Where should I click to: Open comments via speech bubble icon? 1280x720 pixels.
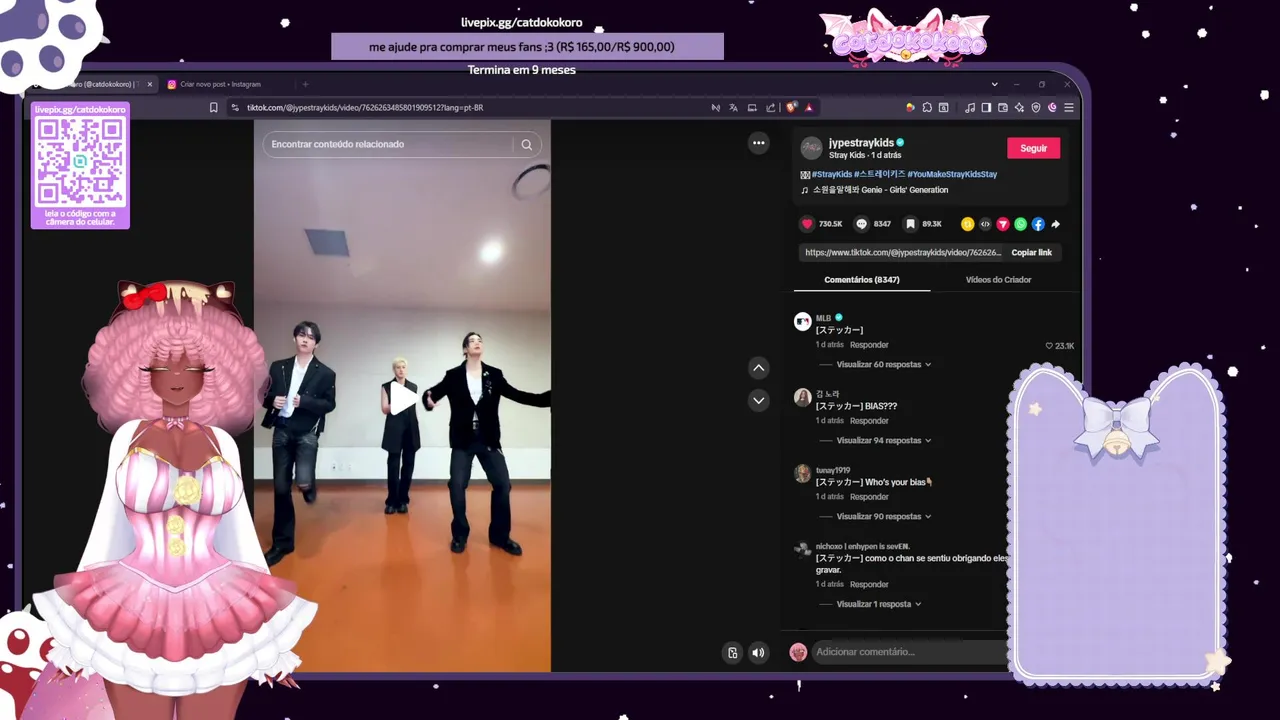(862, 224)
